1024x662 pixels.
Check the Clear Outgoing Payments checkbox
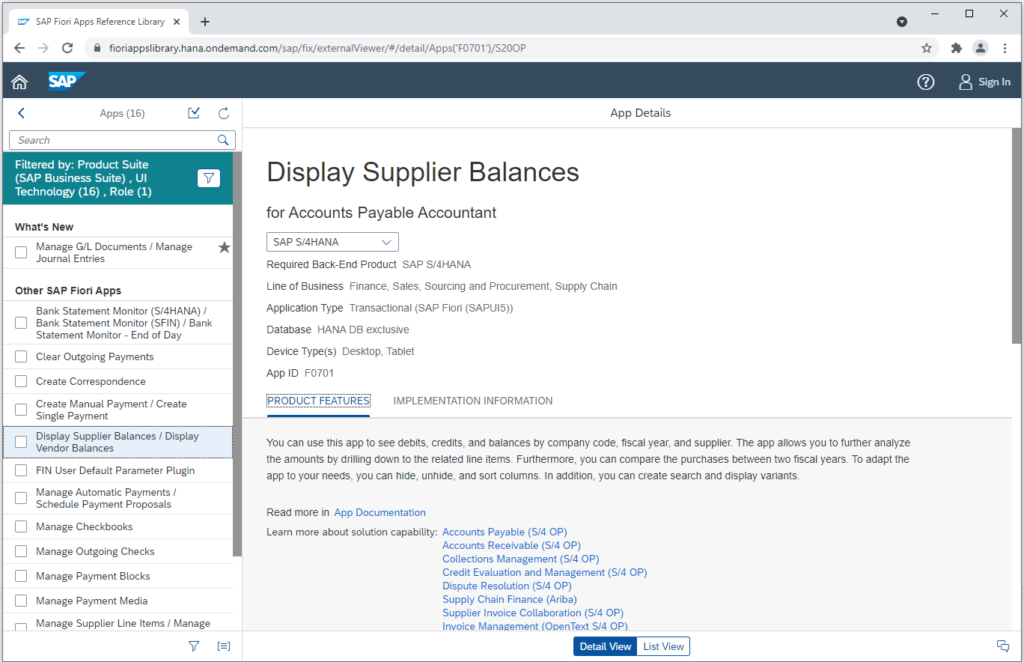21,356
